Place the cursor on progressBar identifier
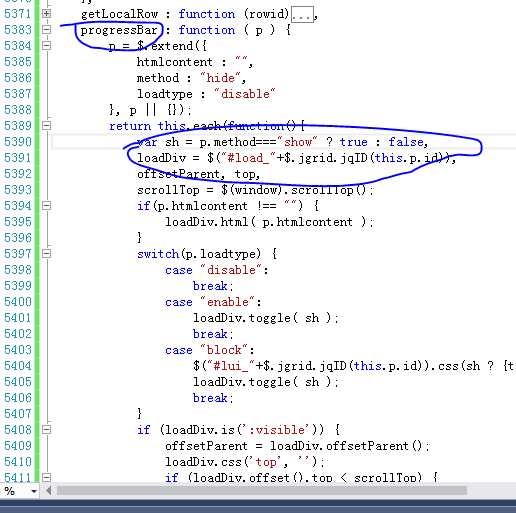Viewport: 516px width, 513px height. [x=119, y=30]
